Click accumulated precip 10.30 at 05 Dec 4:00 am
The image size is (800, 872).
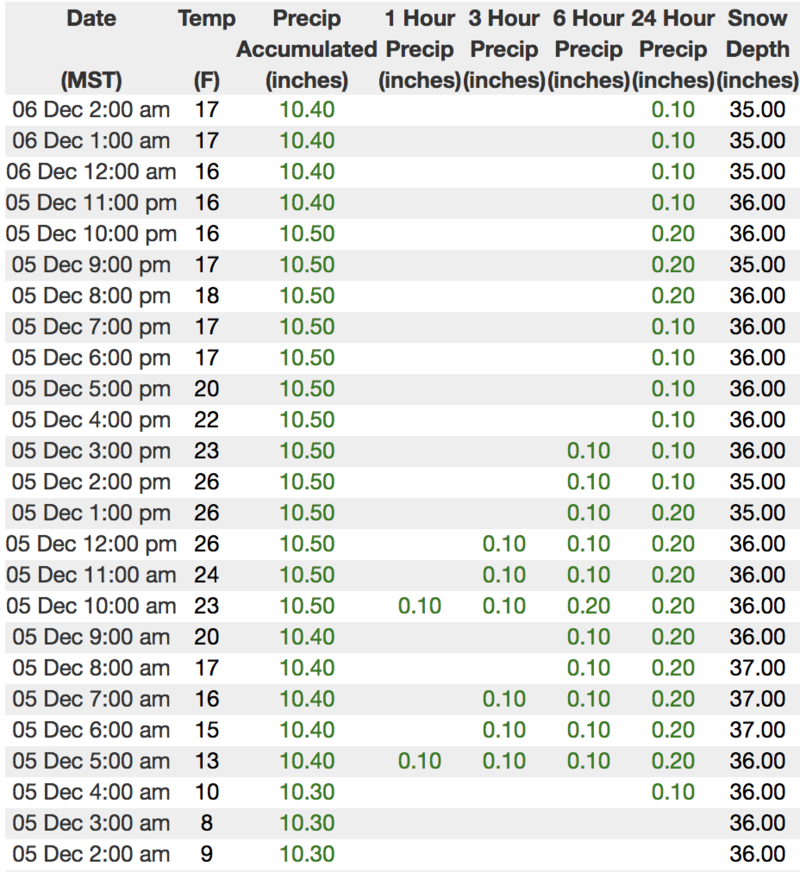(x=307, y=792)
